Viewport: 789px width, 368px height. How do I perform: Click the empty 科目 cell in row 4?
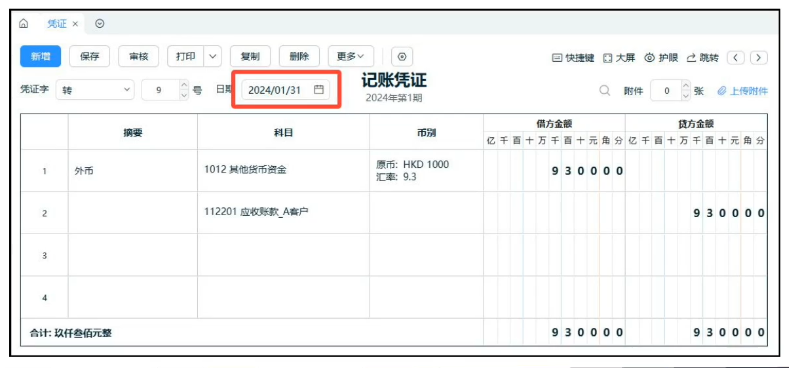click(283, 297)
